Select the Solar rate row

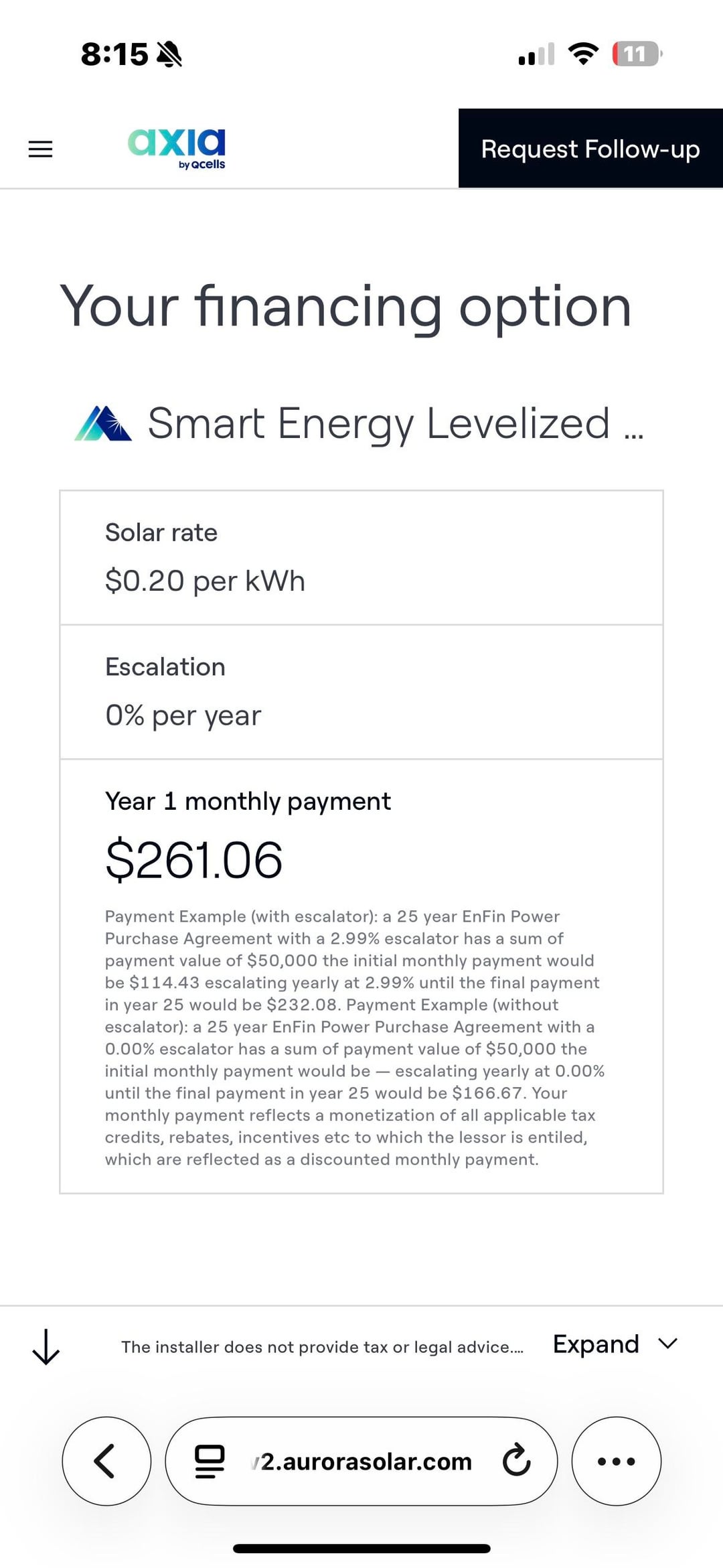tap(361, 557)
